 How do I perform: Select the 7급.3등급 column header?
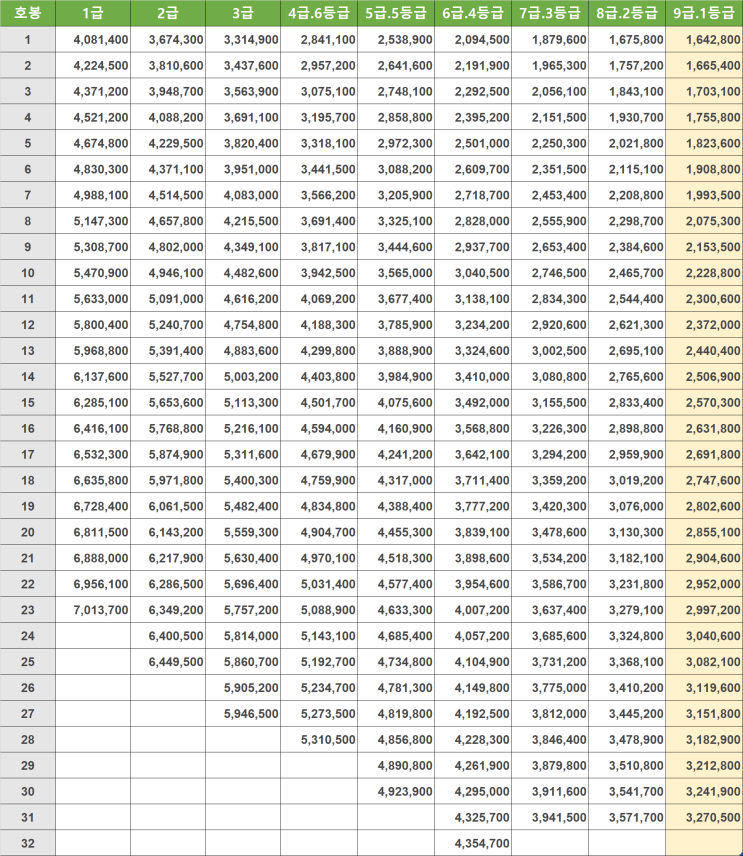(550, 13)
